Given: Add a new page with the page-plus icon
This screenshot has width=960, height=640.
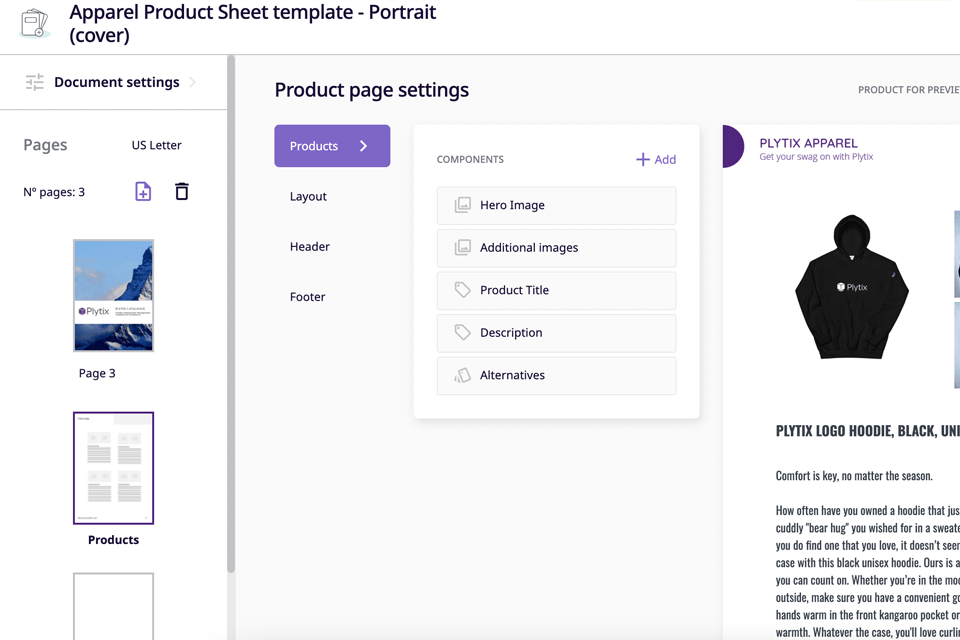Looking at the screenshot, I should (x=143, y=192).
